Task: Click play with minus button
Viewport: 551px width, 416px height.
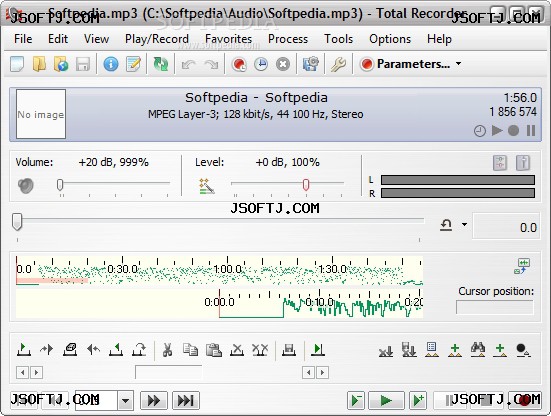Action: [x=356, y=400]
